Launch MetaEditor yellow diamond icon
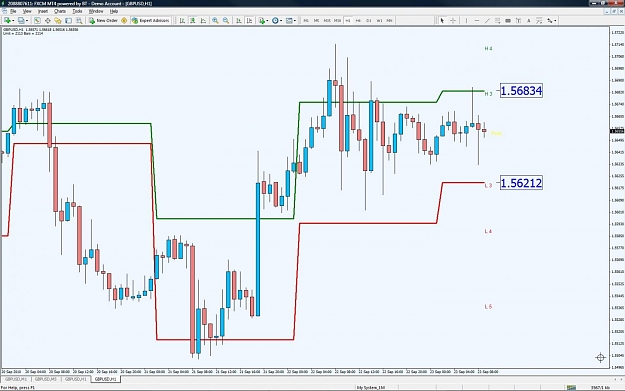Screen dimensions: 625x391 pyautogui.click(x=124, y=20)
